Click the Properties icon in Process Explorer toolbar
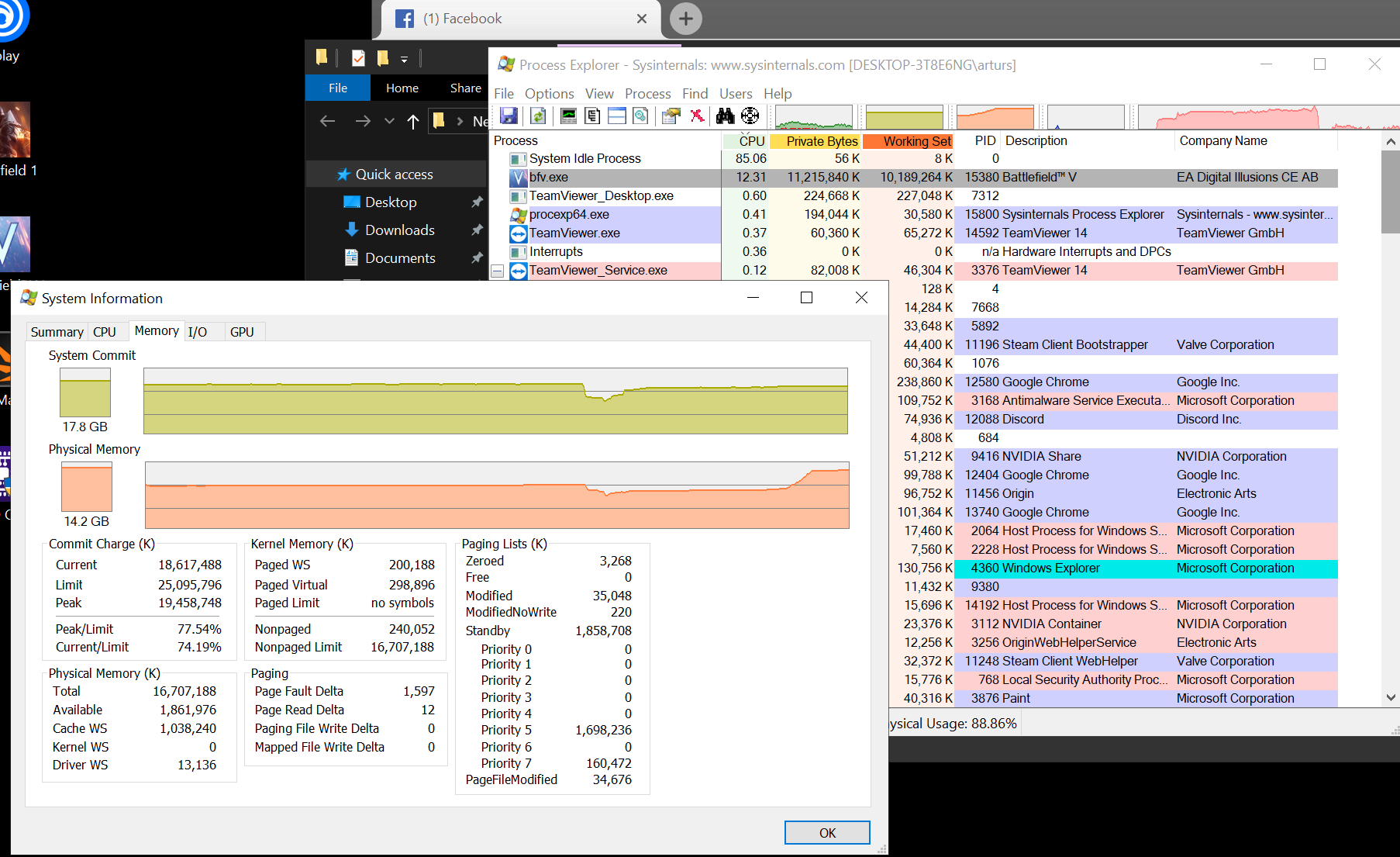1400x857 pixels. 671,116
